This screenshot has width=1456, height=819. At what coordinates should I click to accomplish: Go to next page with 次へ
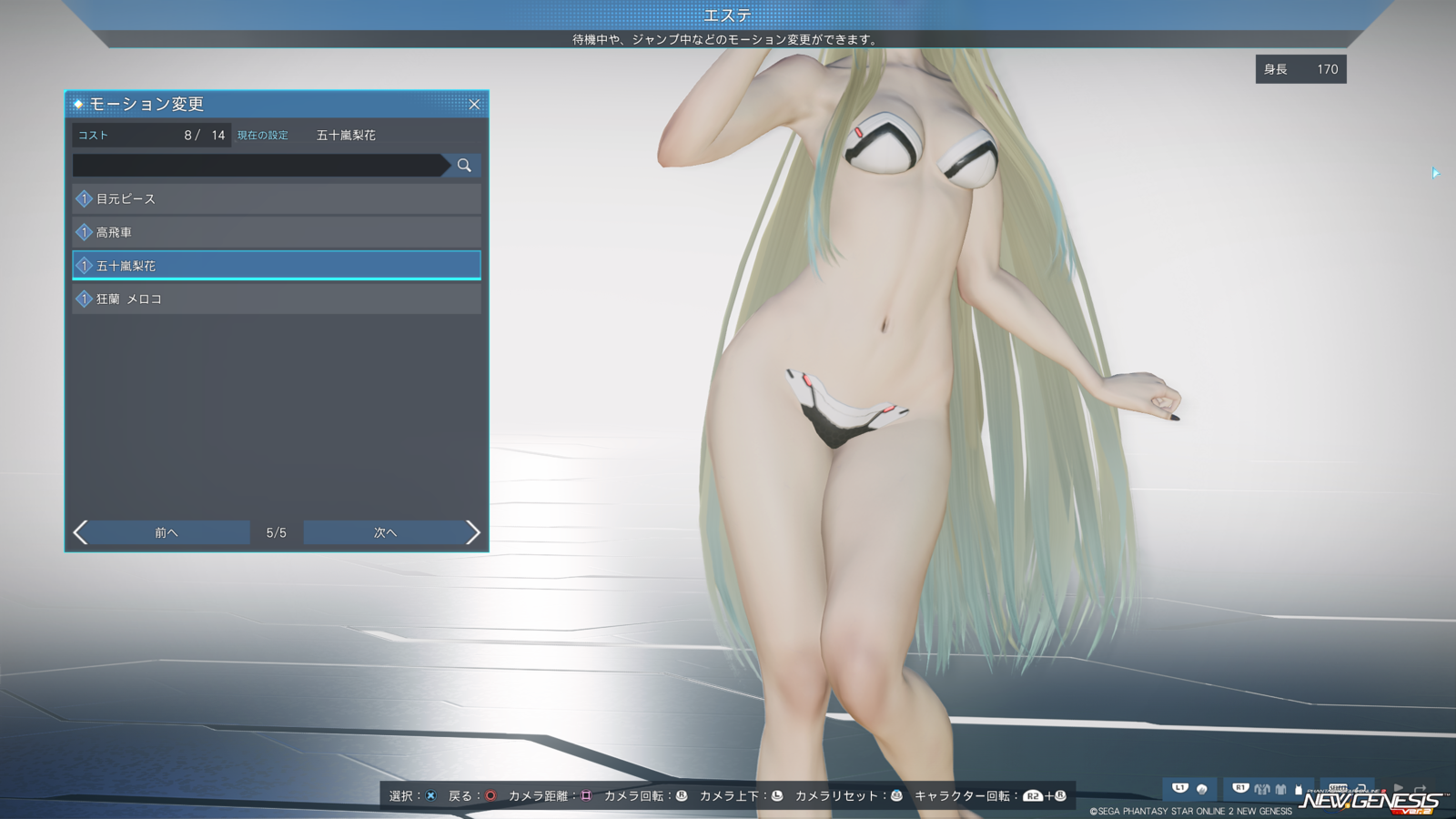coord(391,532)
